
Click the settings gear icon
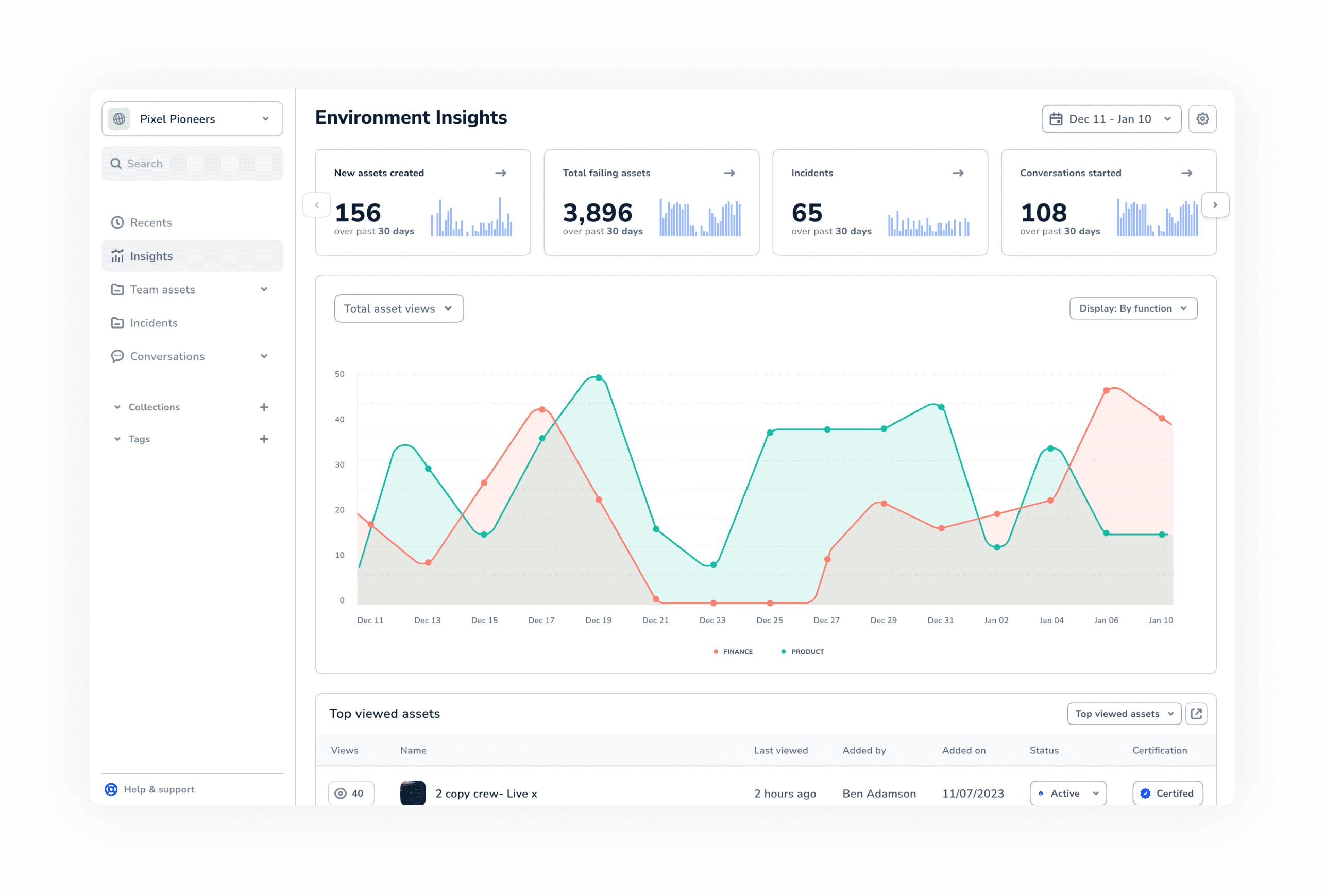pyautogui.click(x=1202, y=119)
